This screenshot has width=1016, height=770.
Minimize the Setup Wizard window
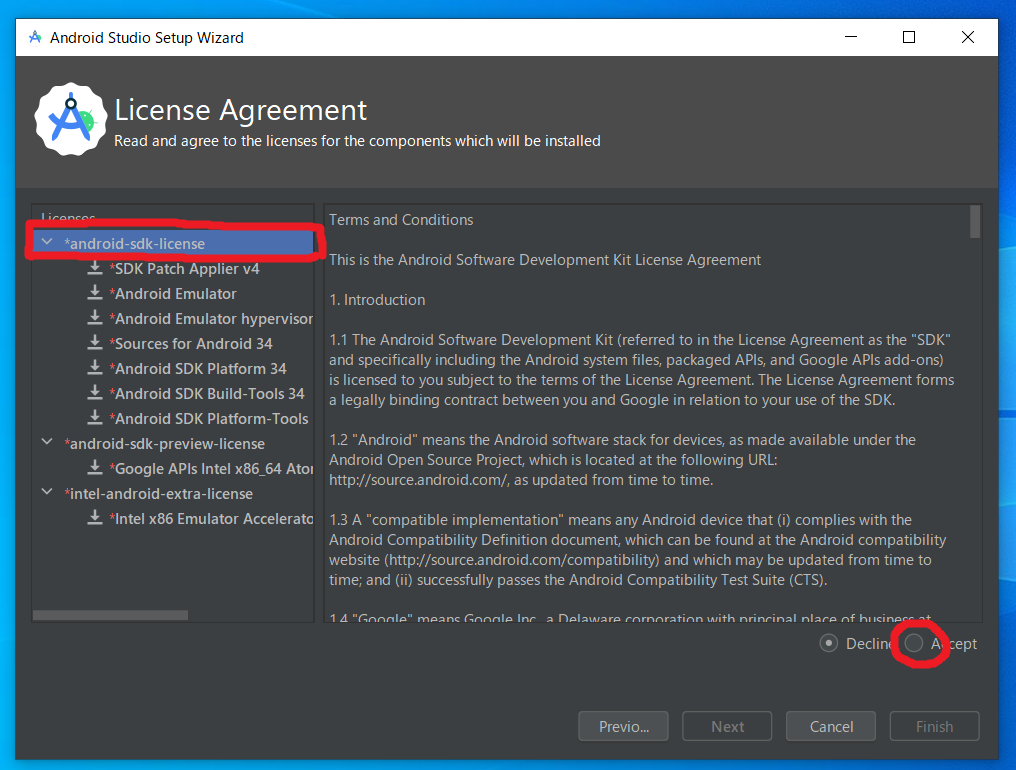(851, 37)
